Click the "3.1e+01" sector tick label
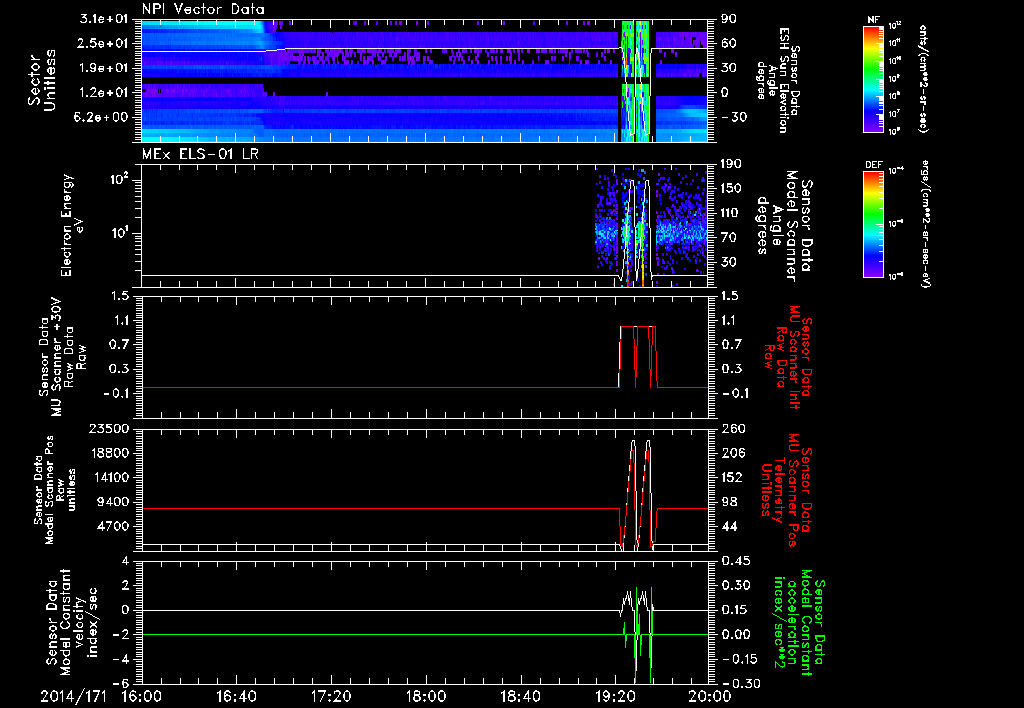 click(x=104, y=19)
